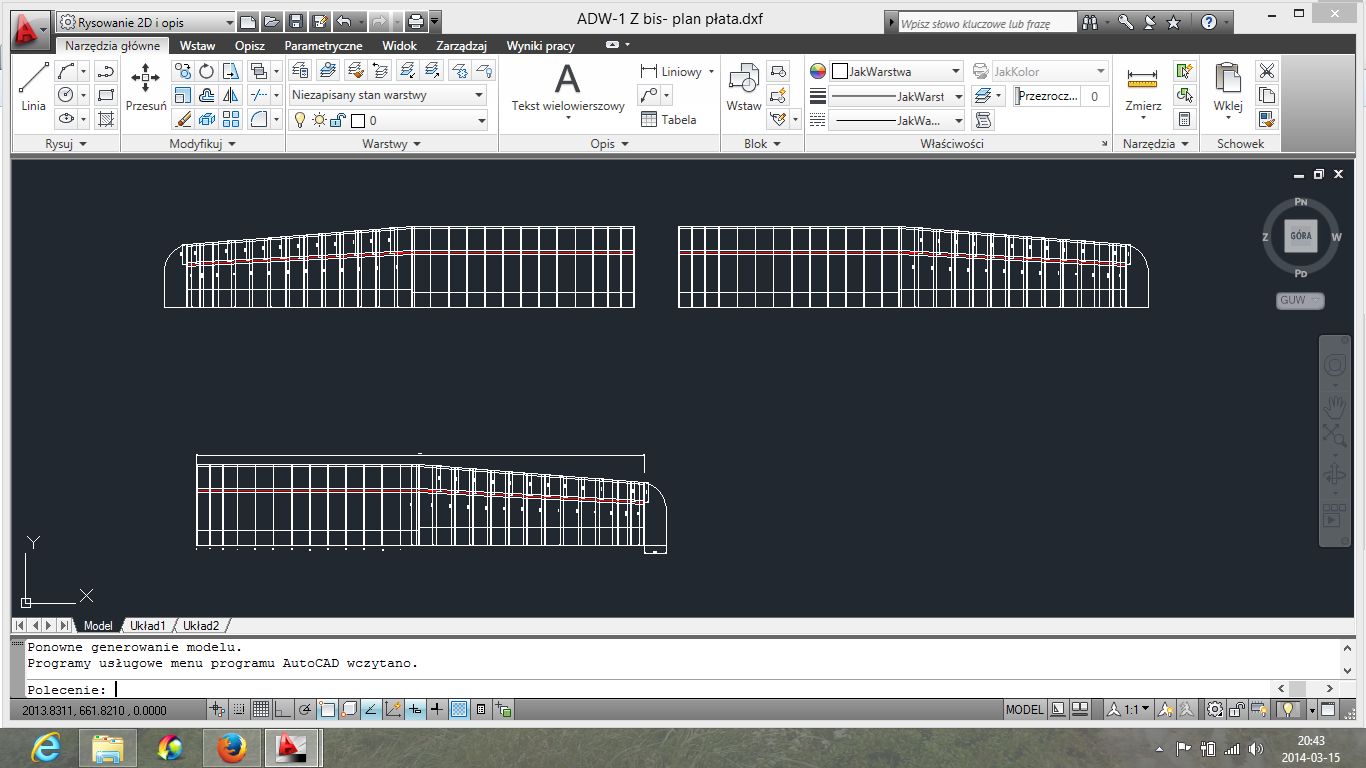Insert a Tabela table

[x=668, y=119]
